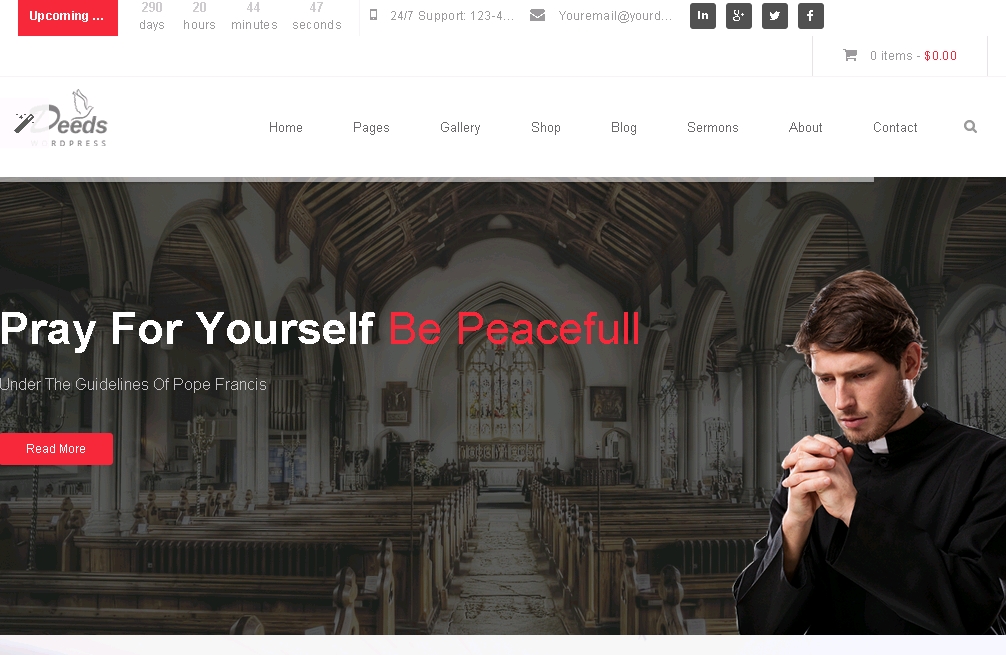Viewport: 1006px width, 655px height.
Task: Click the 0 items cart total
Action: (913, 56)
